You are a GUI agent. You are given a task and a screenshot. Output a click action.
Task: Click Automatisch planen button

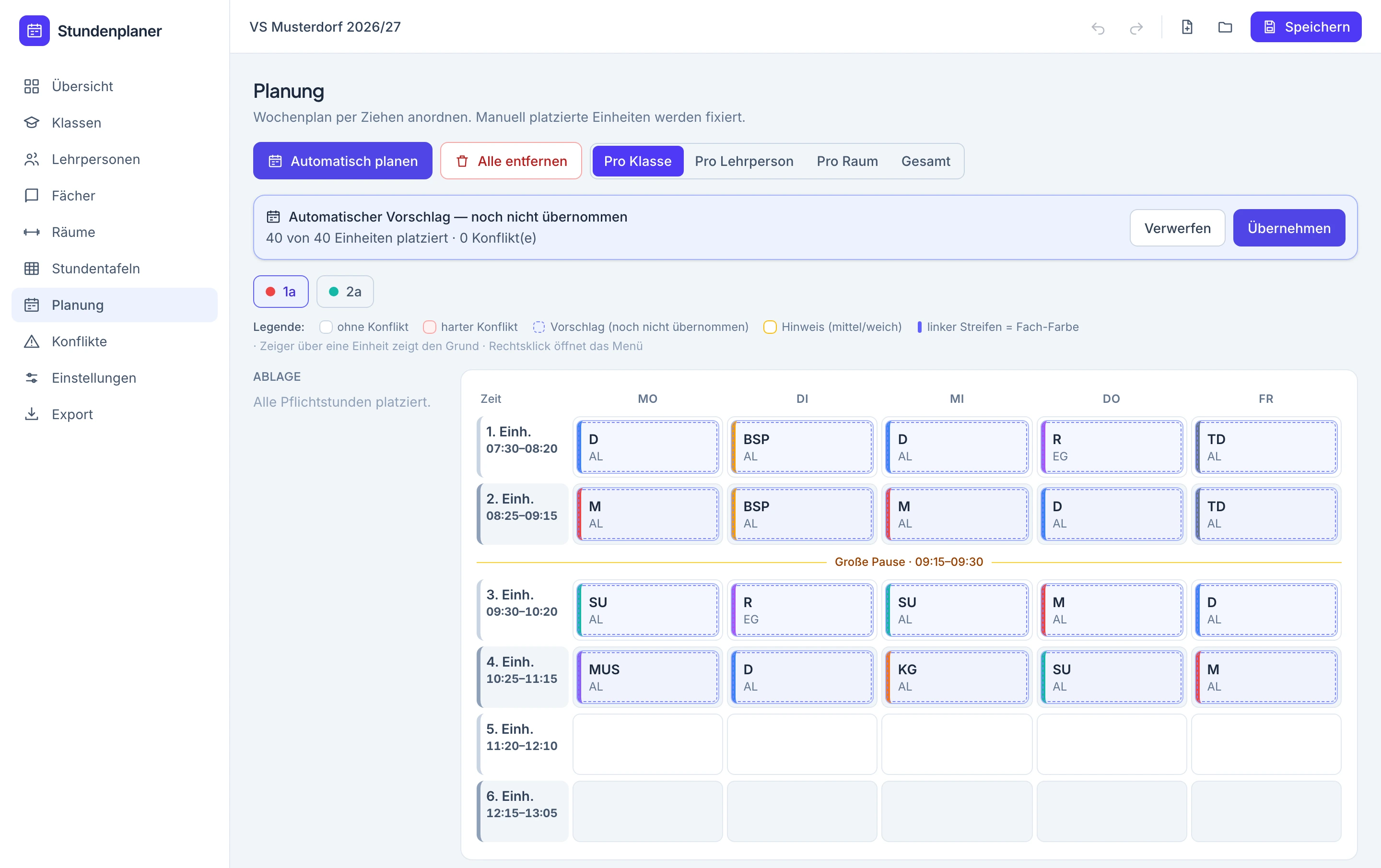coord(342,161)
